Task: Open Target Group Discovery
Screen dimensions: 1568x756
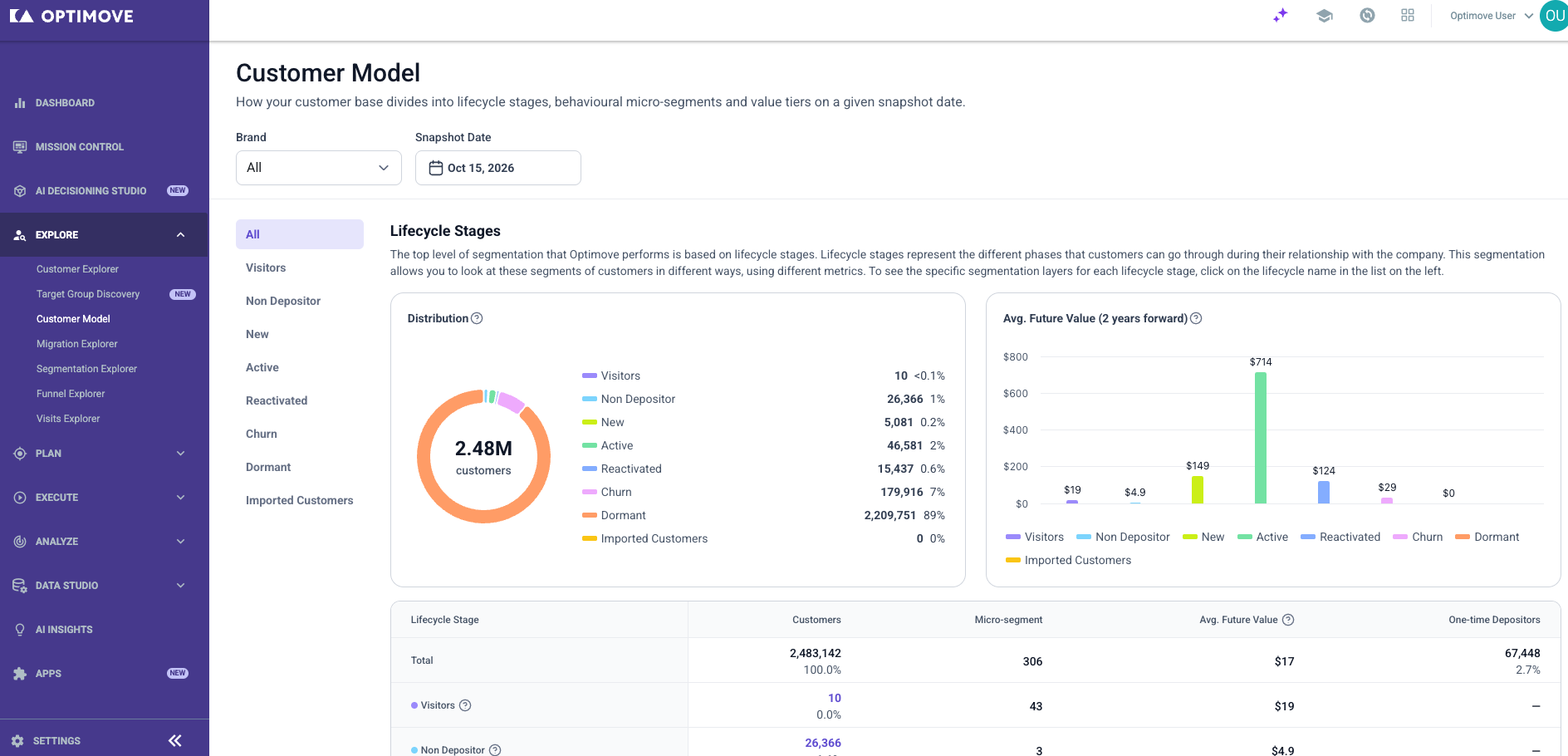Action: (x=88, y=294)
